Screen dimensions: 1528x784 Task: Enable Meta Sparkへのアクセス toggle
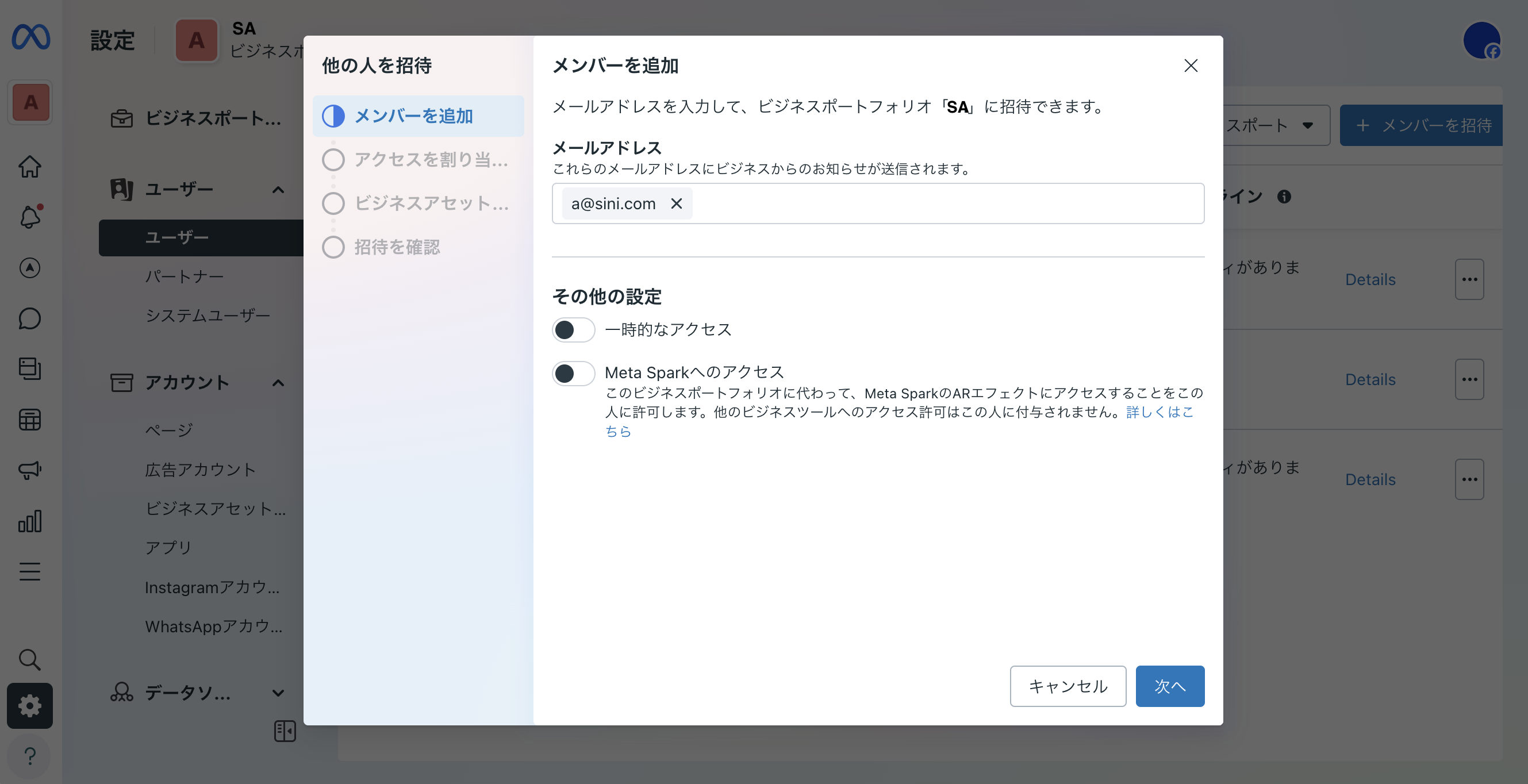(x=573, y=374)
